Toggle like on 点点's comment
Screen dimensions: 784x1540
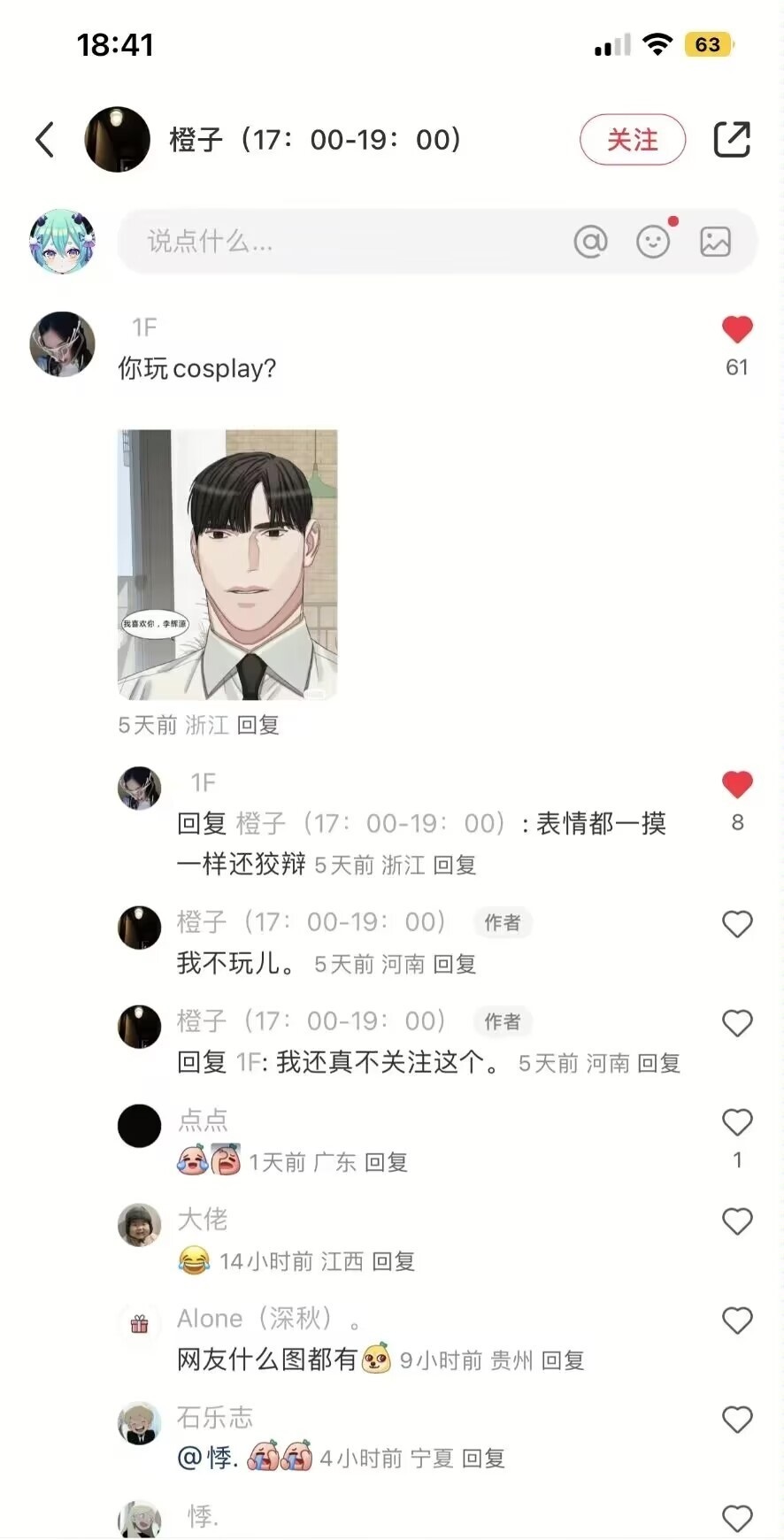pyautogui.click(x=737, y=1122)
